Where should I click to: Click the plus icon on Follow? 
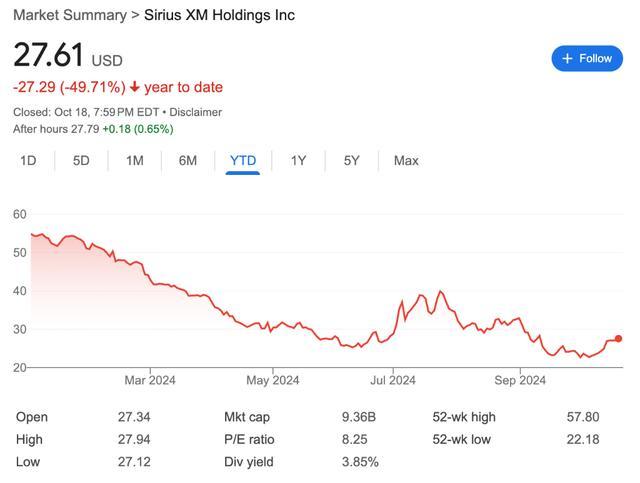pos(568,58)
